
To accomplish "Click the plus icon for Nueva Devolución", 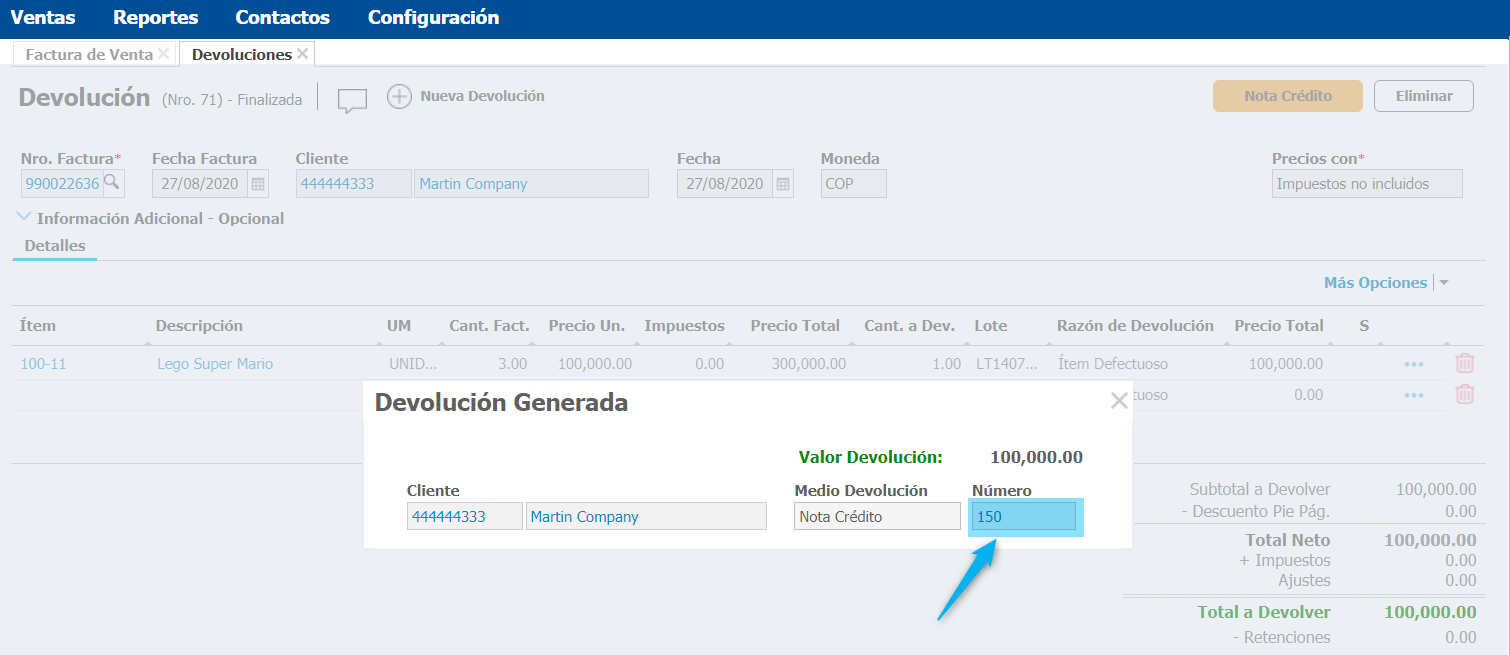I will pos(399,97).
